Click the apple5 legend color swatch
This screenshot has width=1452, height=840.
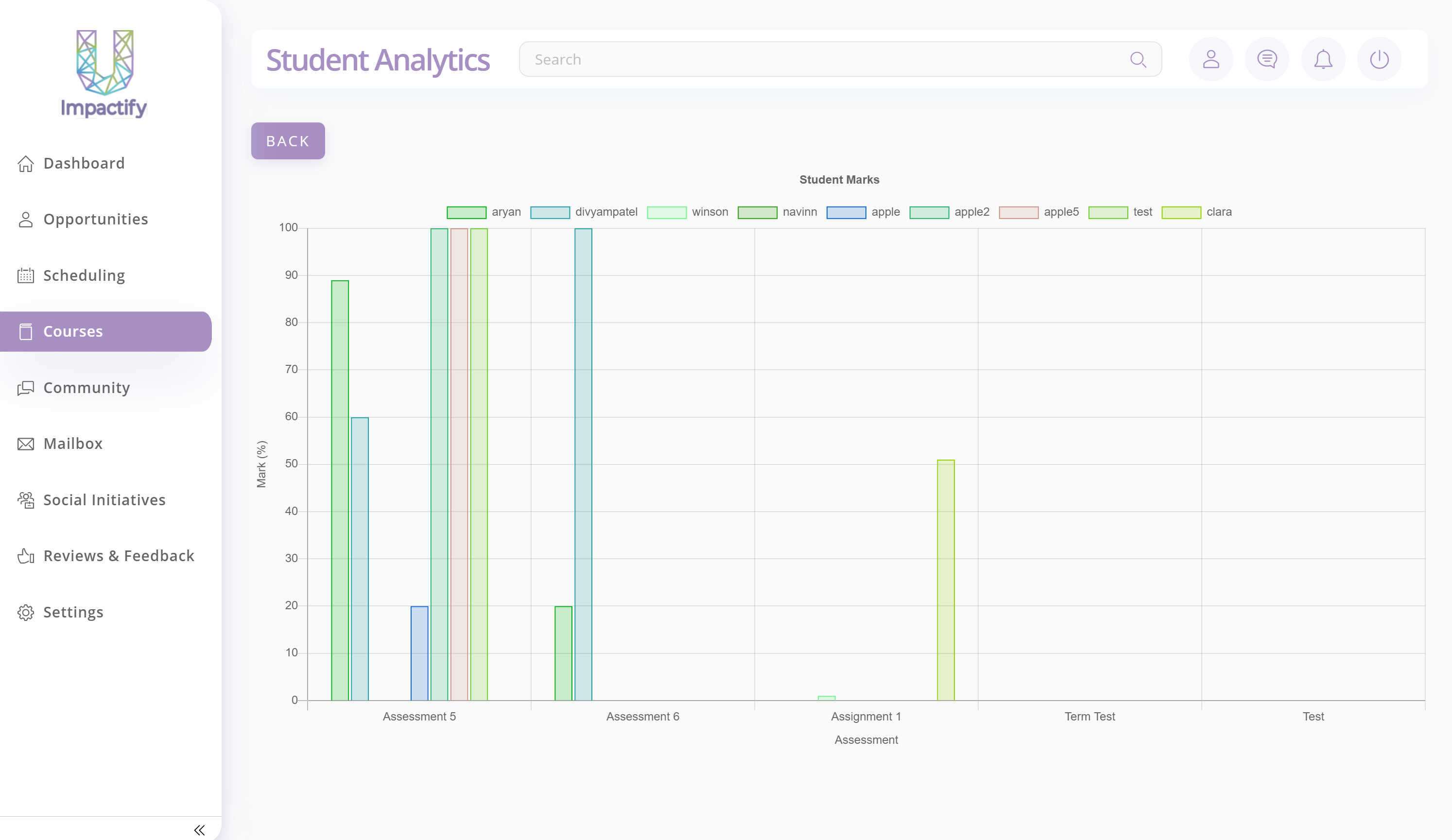[x=1018, y=212]
